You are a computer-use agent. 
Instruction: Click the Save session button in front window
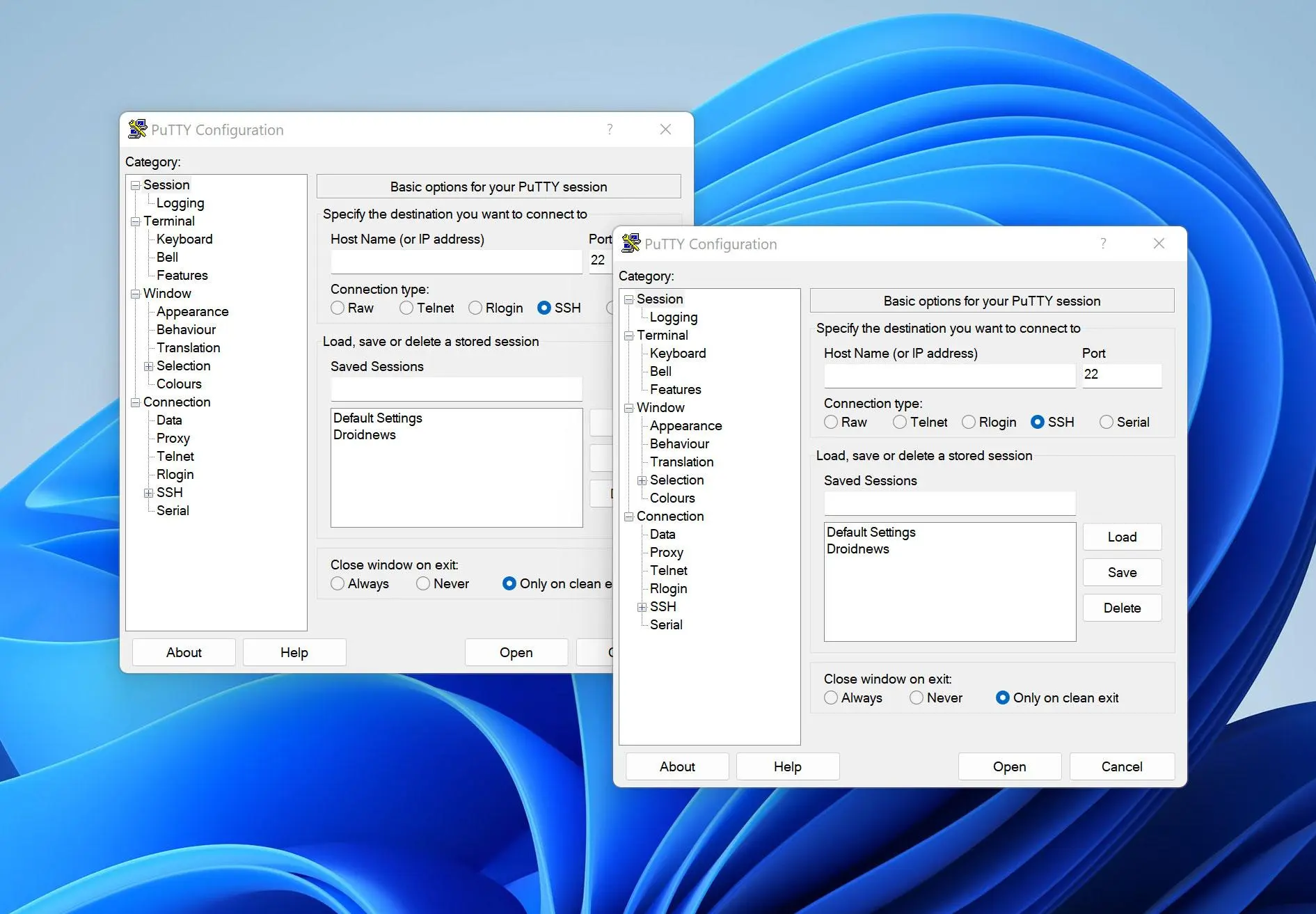[1122, 572]
